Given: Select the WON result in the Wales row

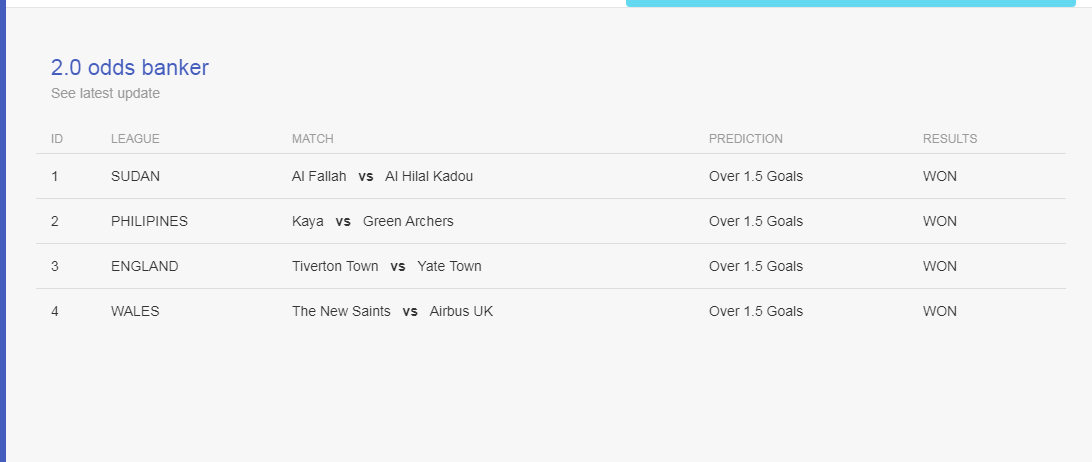Looking at the screenshot, I should [x=939, y=311].
